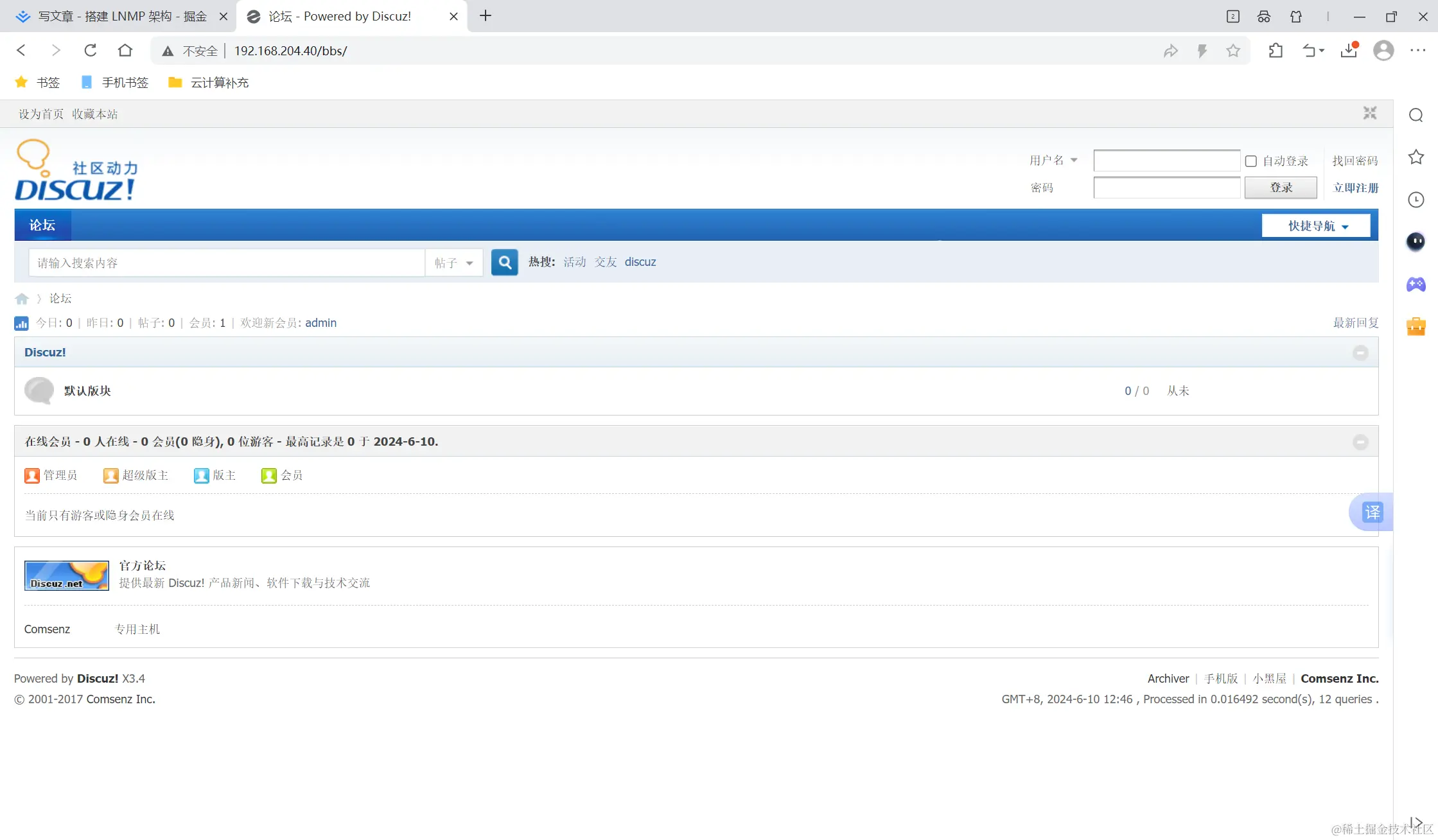Focus the password input field

(x=1167, y=188)
